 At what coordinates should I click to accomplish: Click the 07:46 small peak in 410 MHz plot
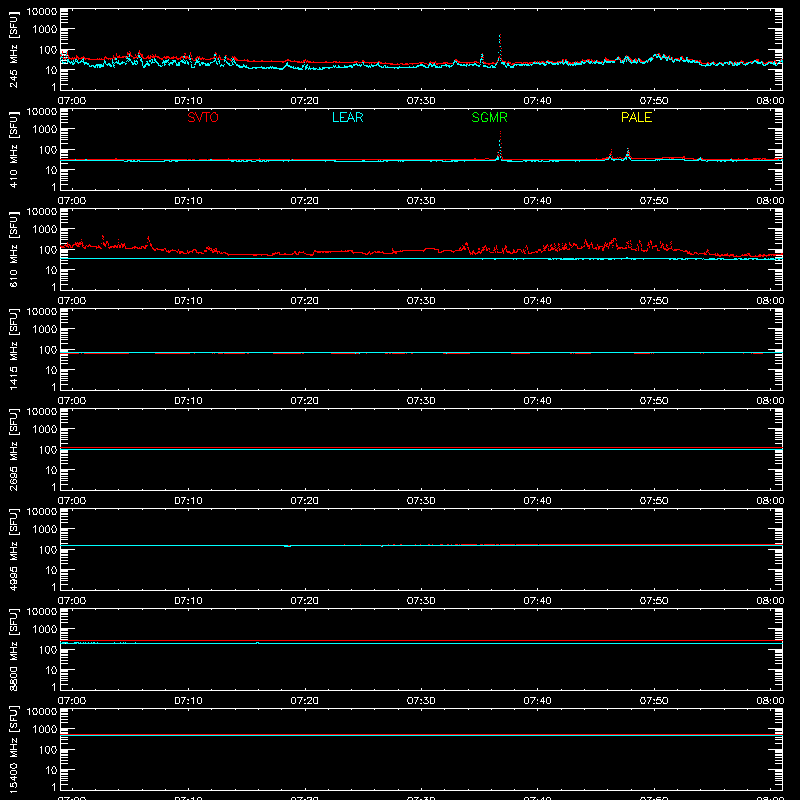pos(610,155)
